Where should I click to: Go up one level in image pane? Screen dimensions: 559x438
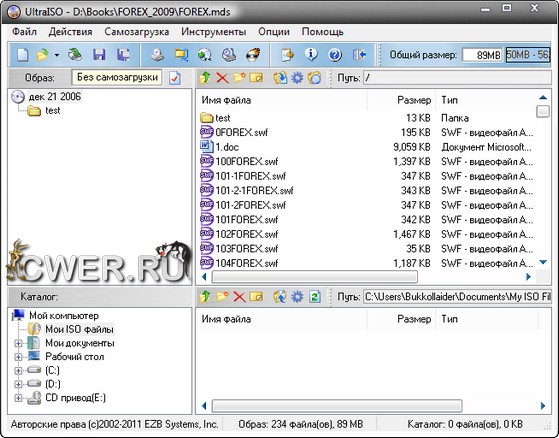click(205, 78)
